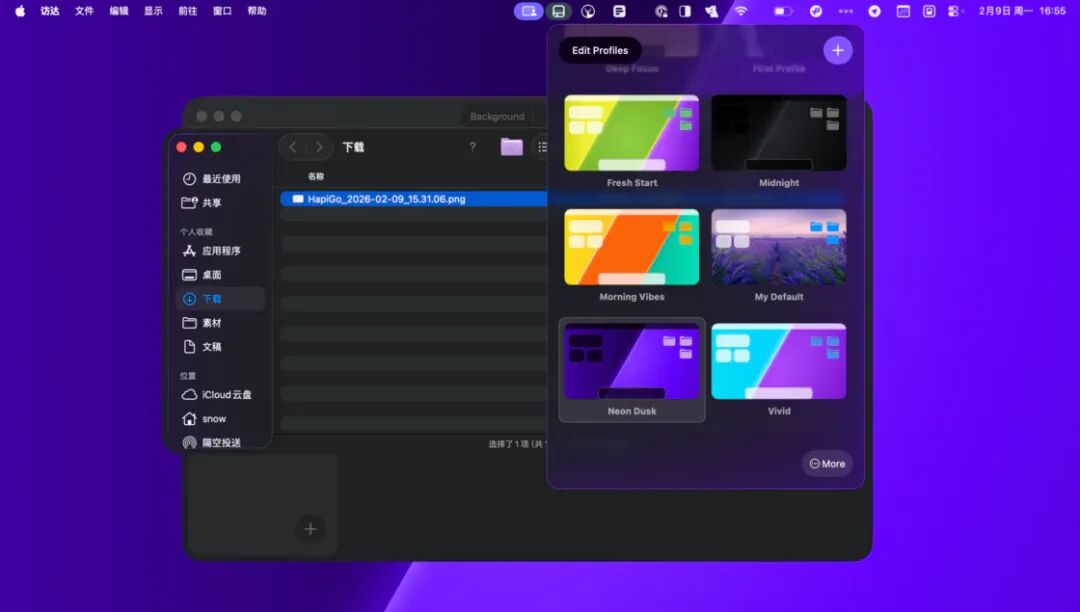Click the back chevron in Finder navigation
This screenshot has width=1080, height=612.
(x=291, y=146)
